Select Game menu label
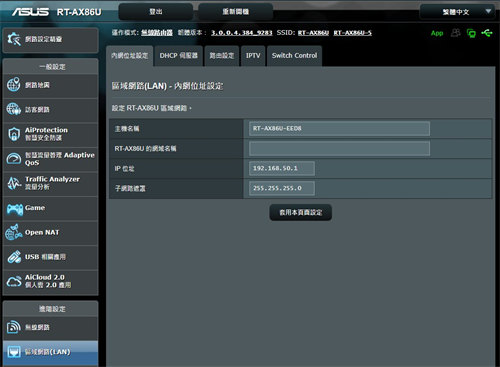Image resolution: width=500 pixels, height=367 pixels. [35, 208]
